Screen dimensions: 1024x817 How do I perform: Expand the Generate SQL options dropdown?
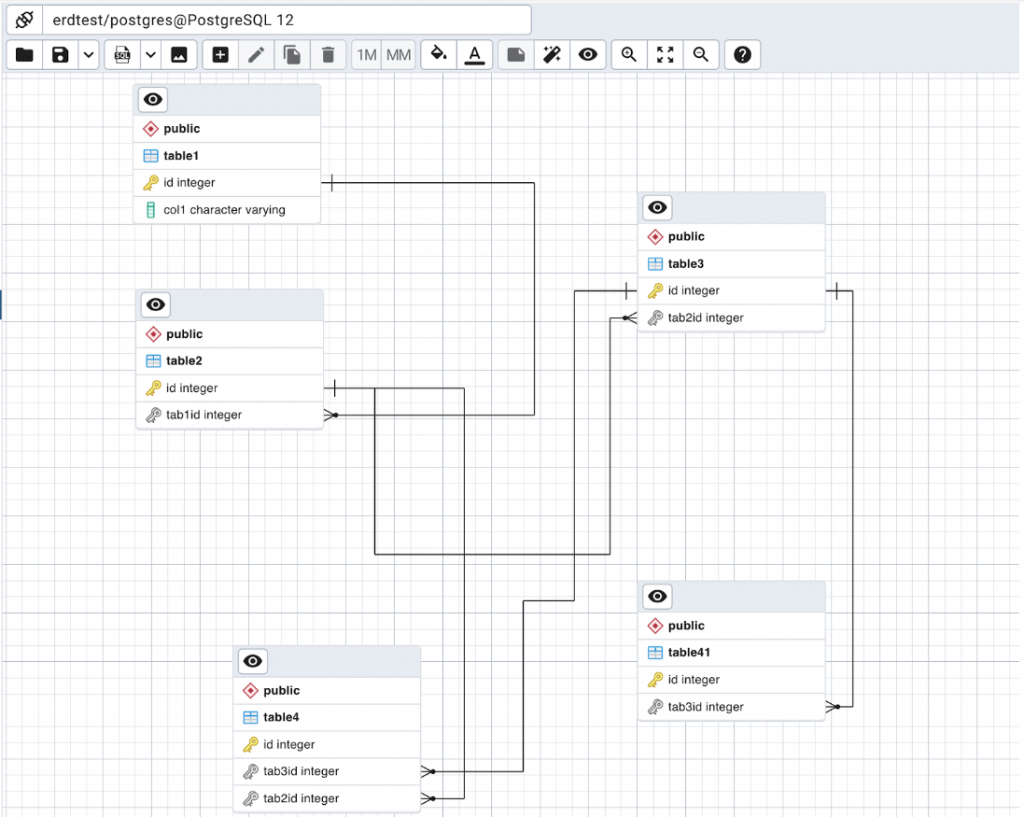pyautogui.click(x=151, y=55)
